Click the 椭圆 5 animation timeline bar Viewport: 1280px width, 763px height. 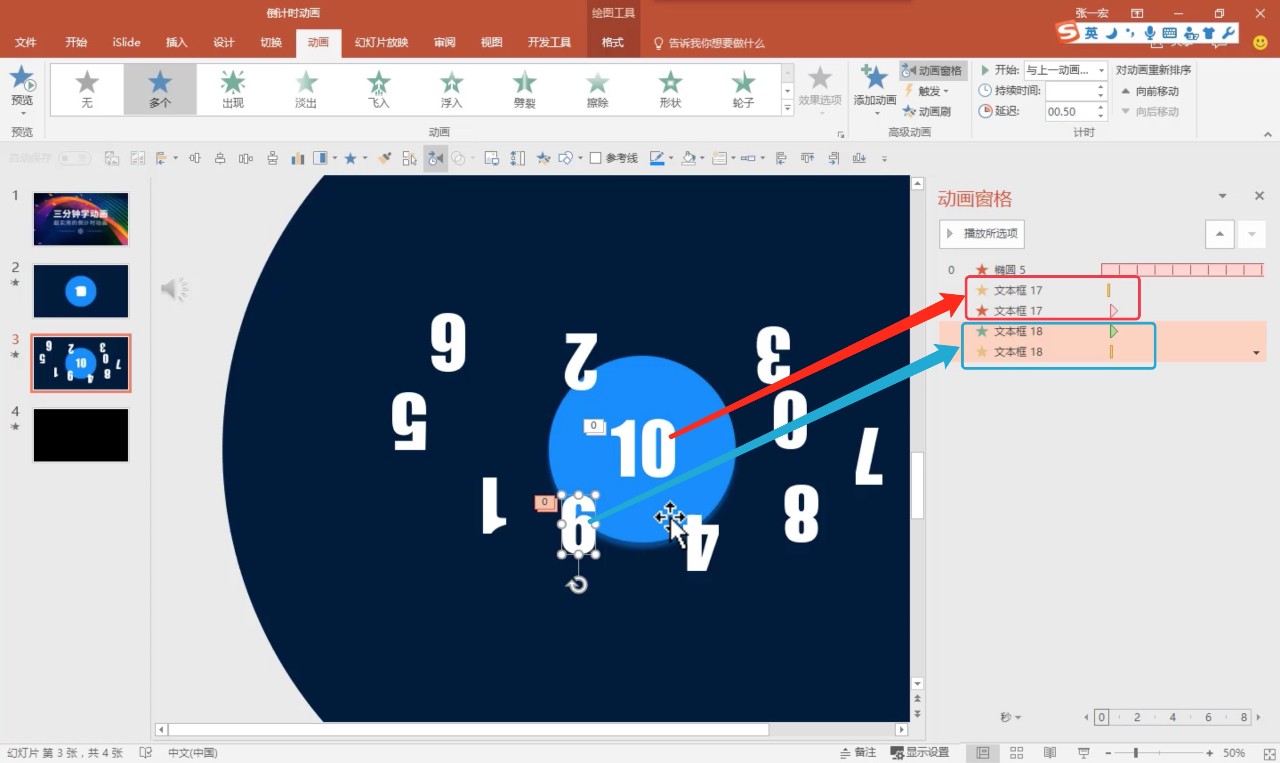[x=1182, y=270]
